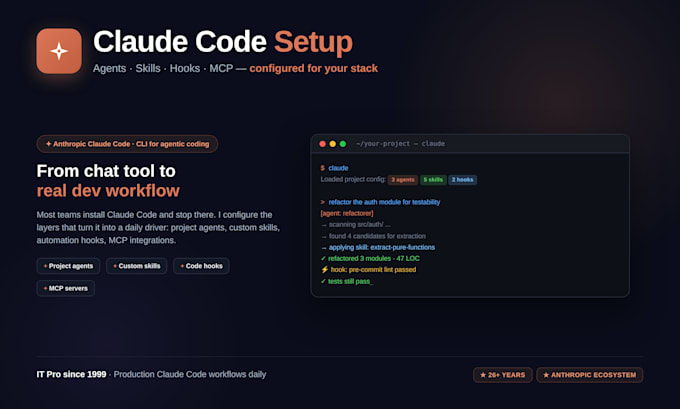The height and width of the screenshot is (409, 680).
Task: Click the 'From chat tool to' heading
Action: (106, 171)
